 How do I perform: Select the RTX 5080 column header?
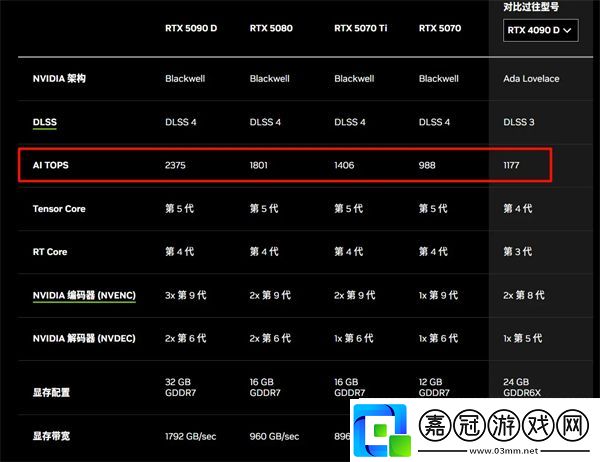271,28
